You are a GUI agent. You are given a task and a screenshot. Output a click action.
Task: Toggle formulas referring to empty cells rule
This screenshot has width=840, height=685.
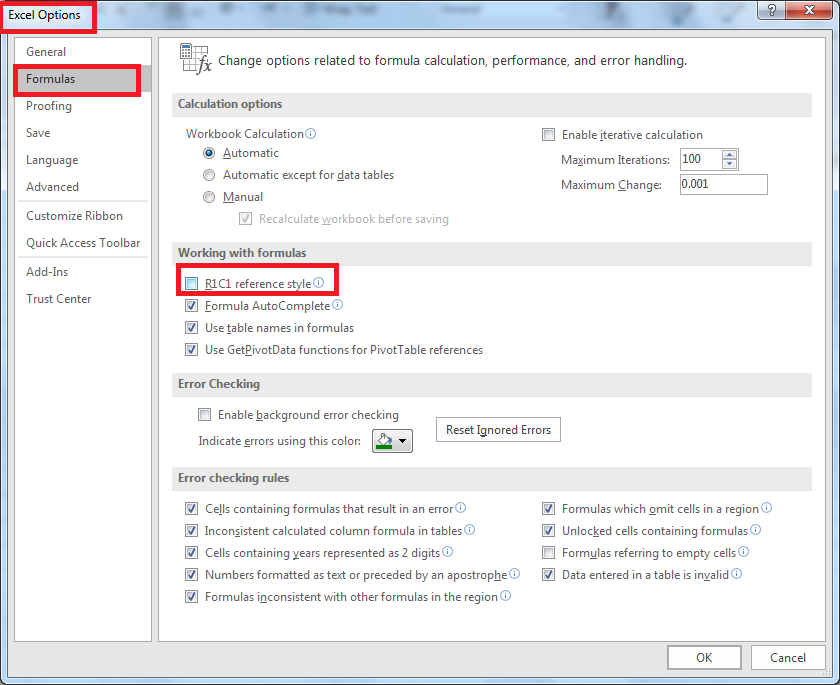pyautogui.click(x=548, y=553)
